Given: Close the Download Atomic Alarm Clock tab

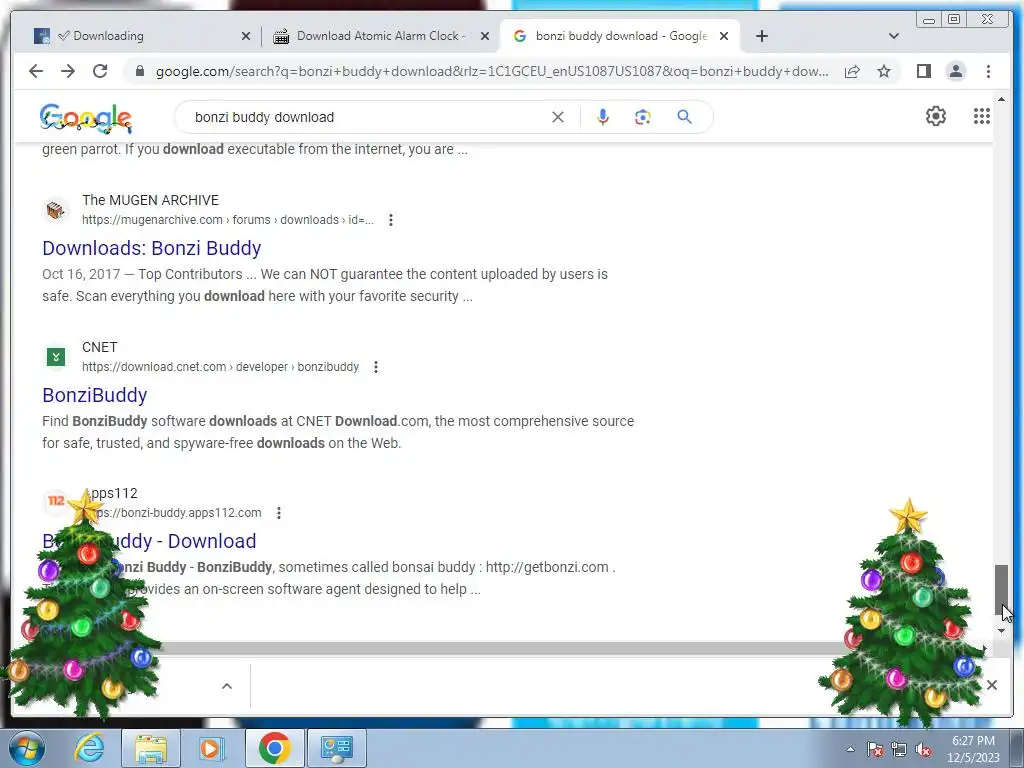Looking at the screenshot, I should [x=485, y=36].
